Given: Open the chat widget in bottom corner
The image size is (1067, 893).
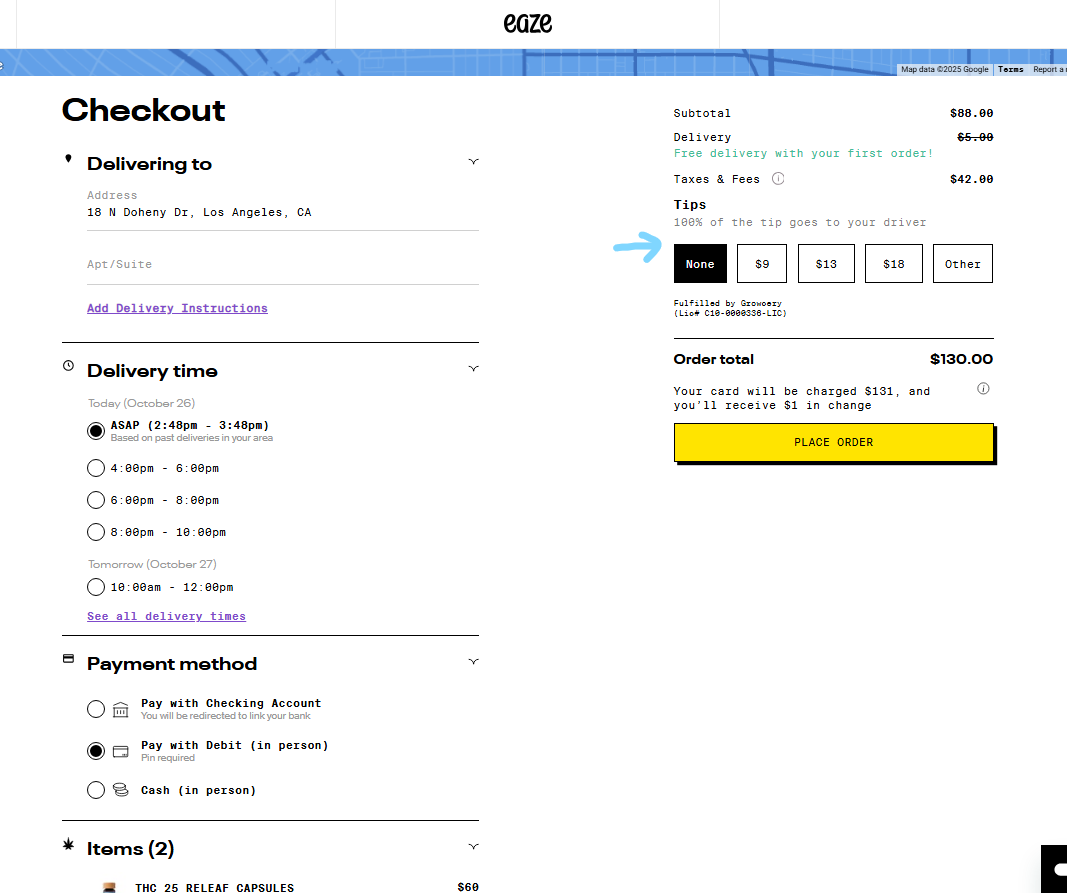Looking at the screenshot, I should point(1056,868).
